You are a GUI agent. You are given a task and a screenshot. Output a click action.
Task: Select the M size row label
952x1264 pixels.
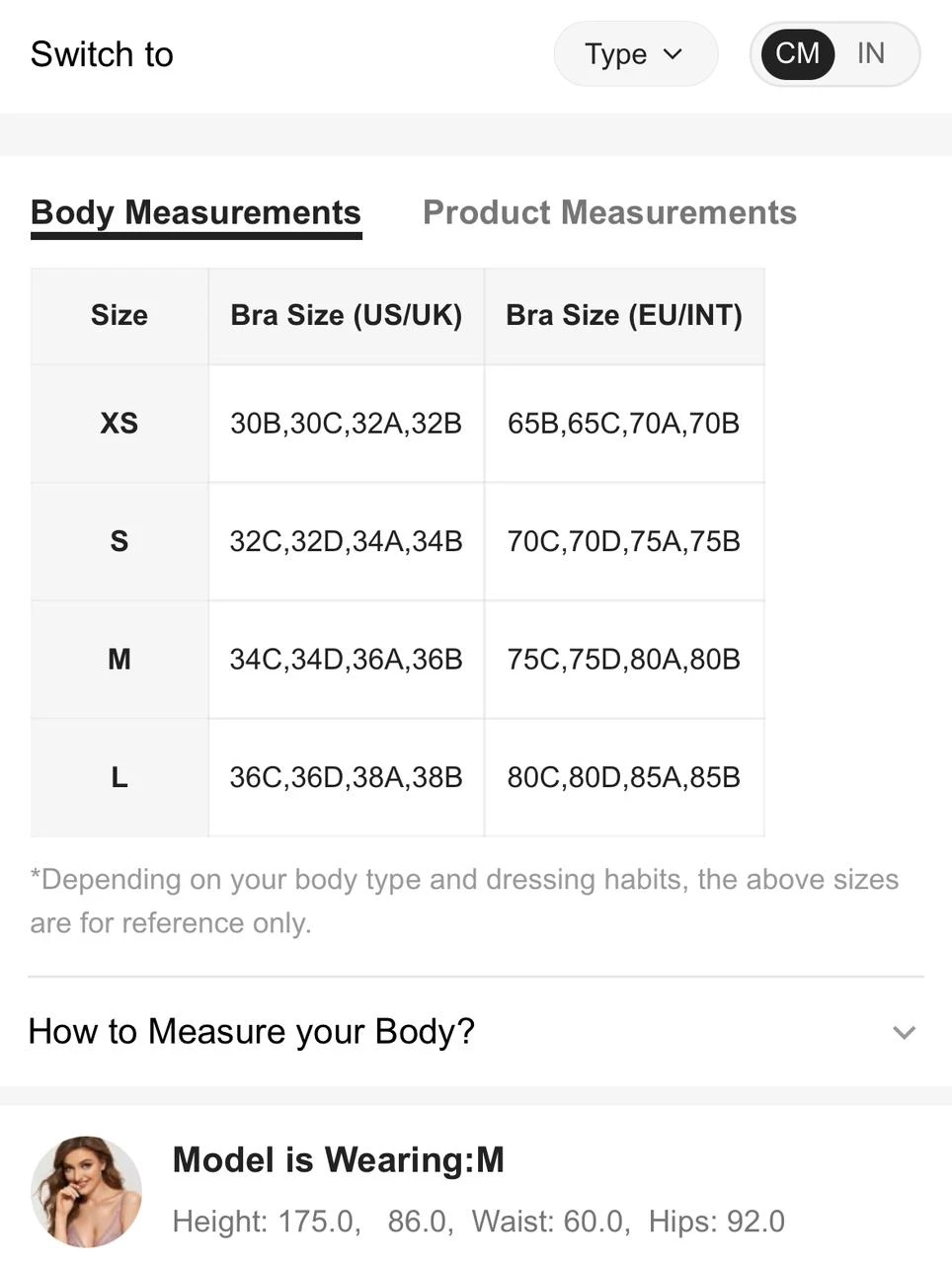click(x=119, y=660)
